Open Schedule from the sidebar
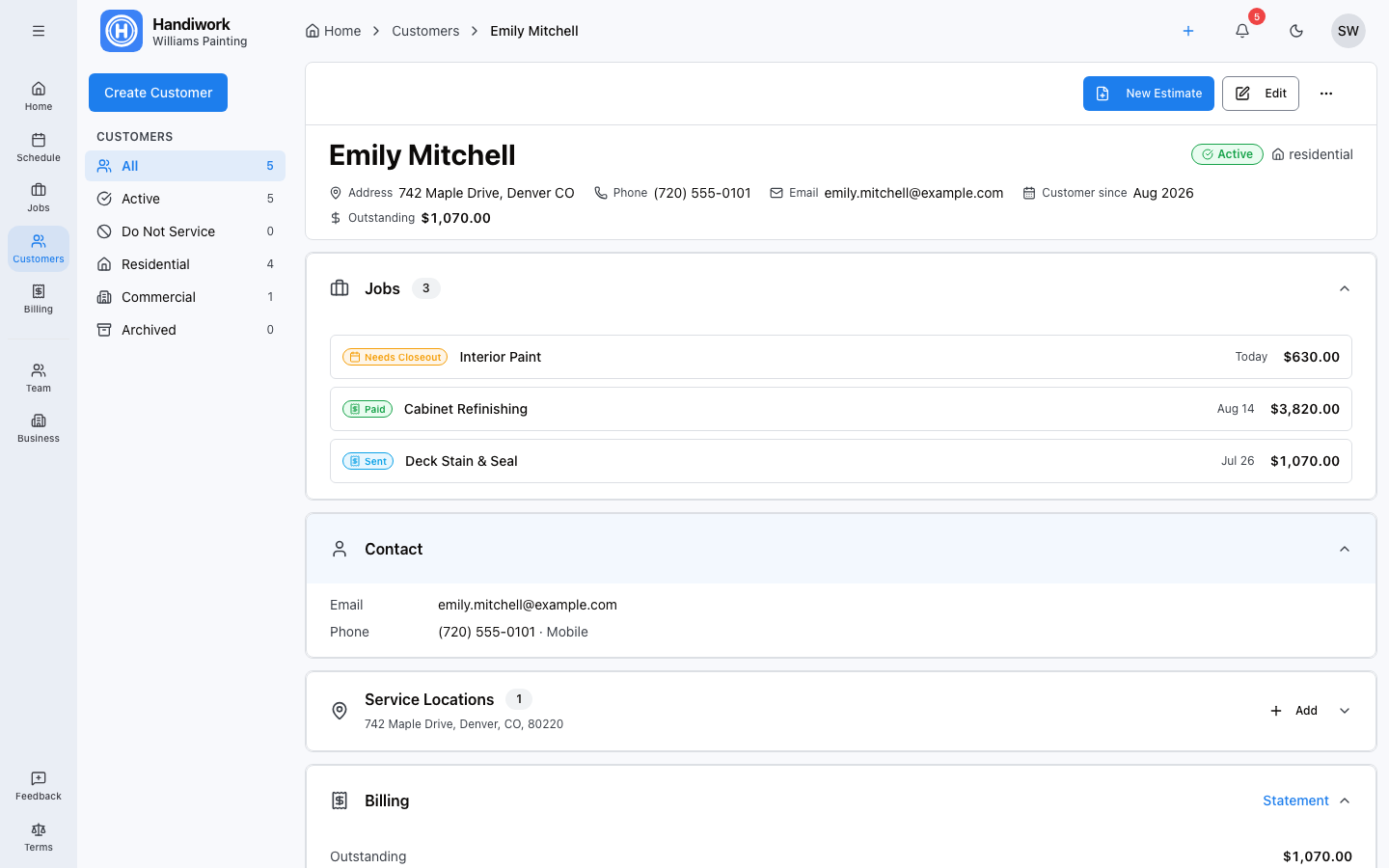Screen dimensions: 1389x868 (39, 147)
